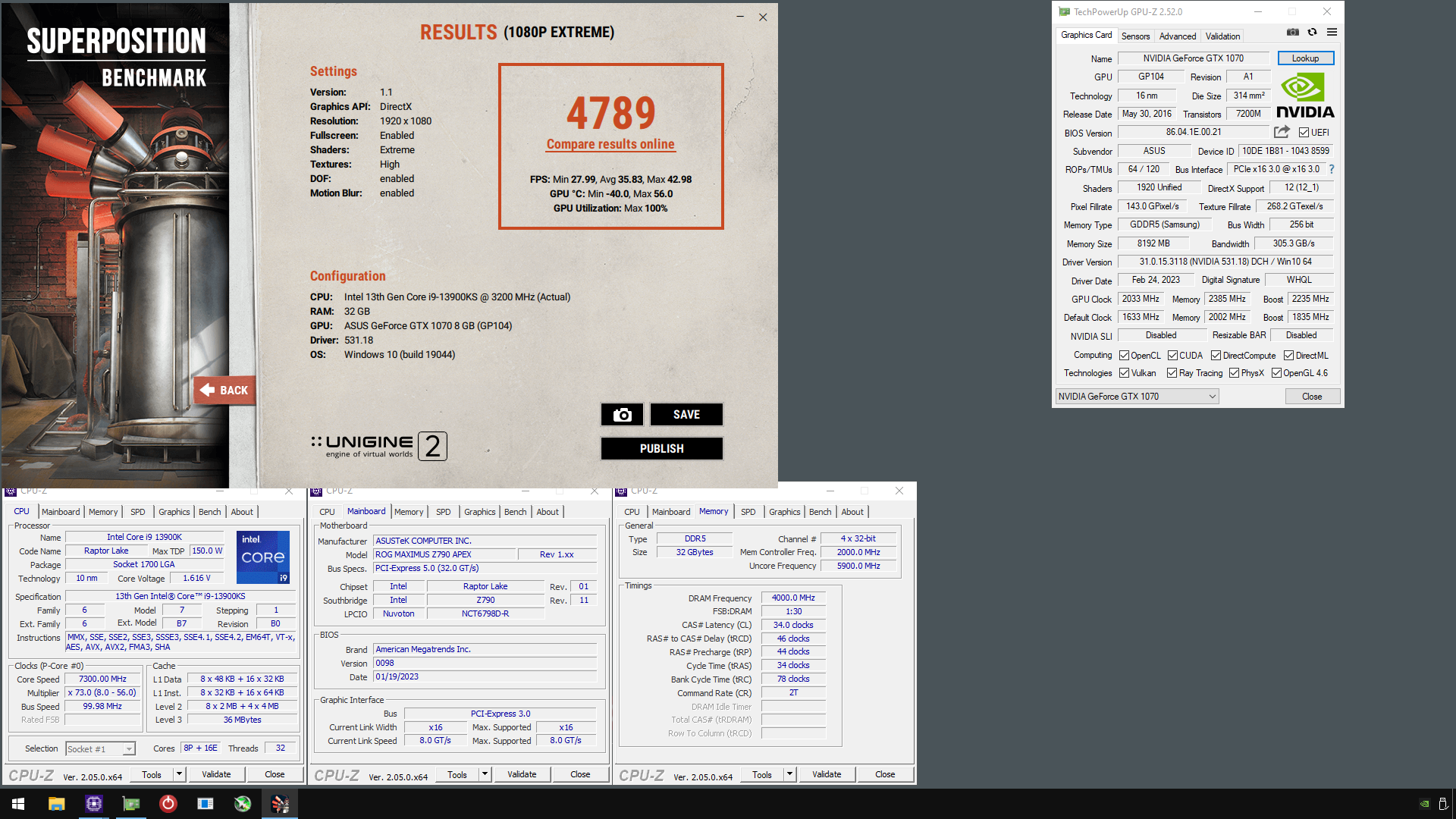The width and height of the screenshot is (1456, 819).
Task: Toggle the DirectCompute checkbox
Action: point(1216,356)
